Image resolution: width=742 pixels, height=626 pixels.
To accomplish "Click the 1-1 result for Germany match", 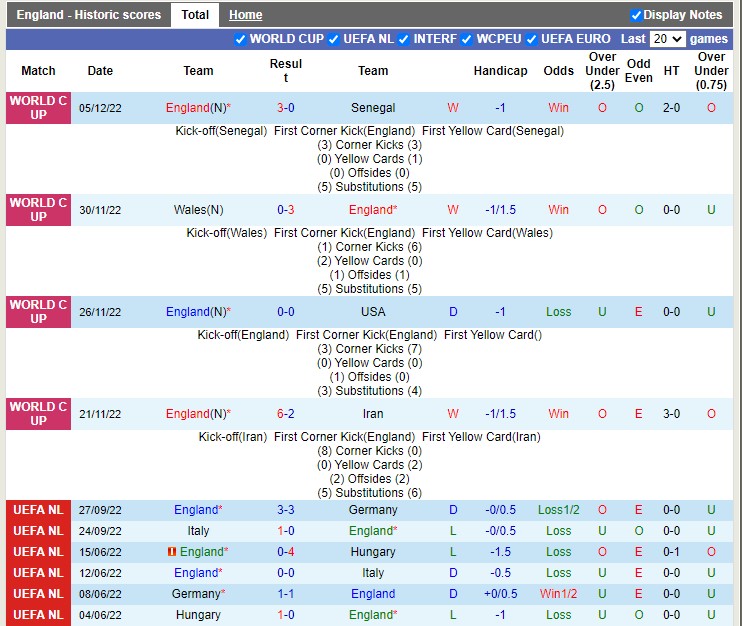I will tap(286, 594).
